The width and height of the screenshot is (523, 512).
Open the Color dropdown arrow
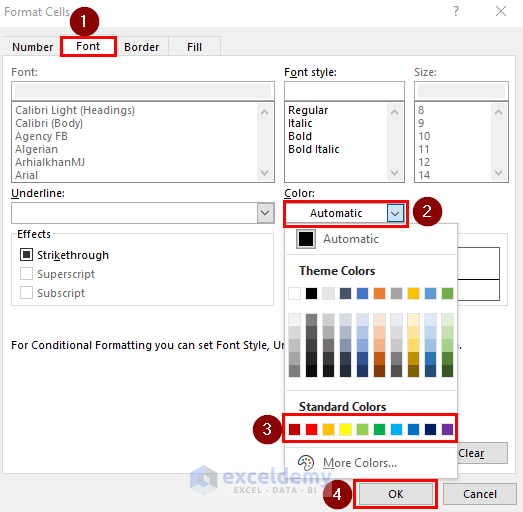coord(395,213)
